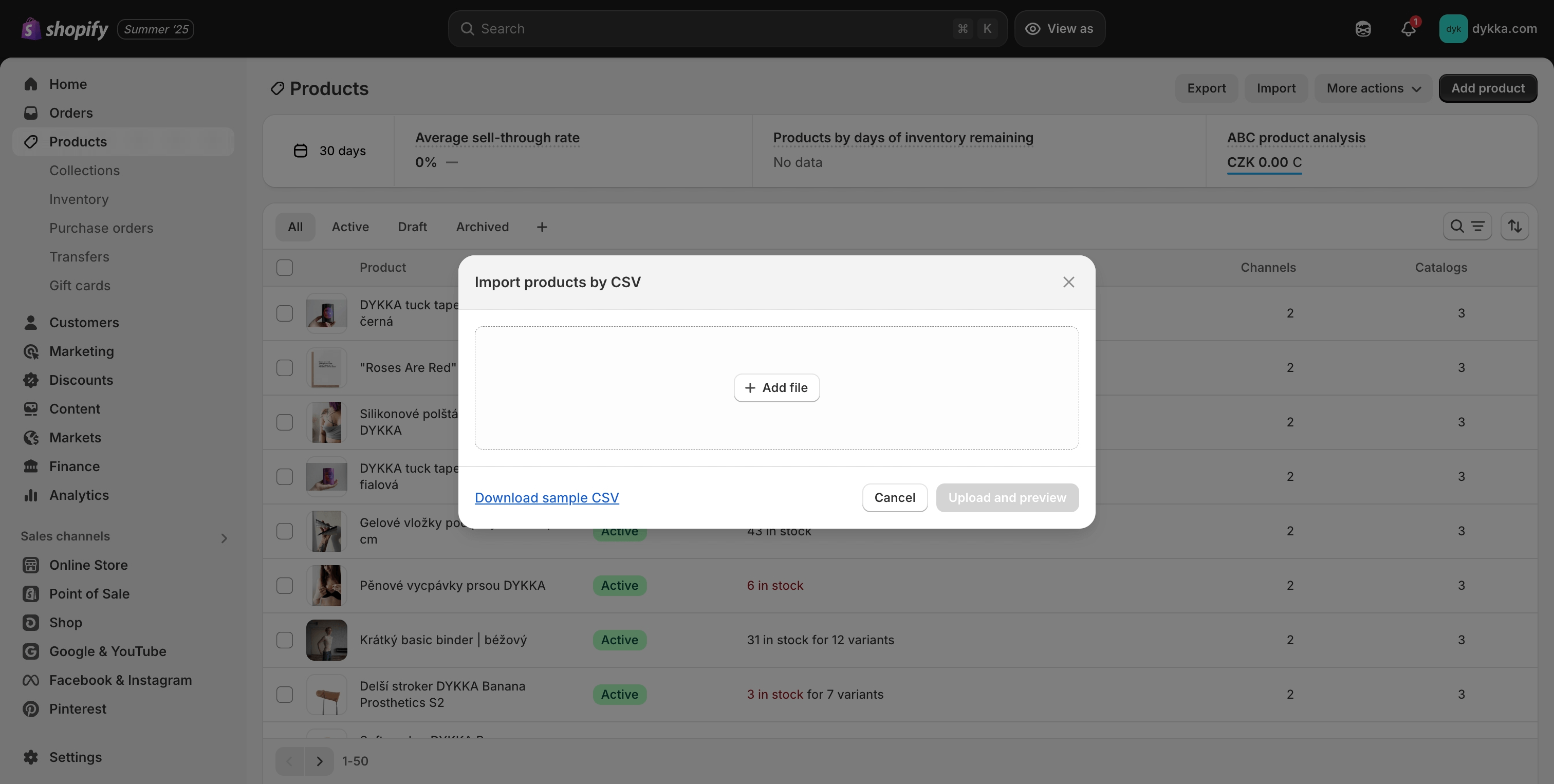The height and width of the screenshot is (784, 1554).
Task: Open Settings with gear icon
Action: (75, 757)
